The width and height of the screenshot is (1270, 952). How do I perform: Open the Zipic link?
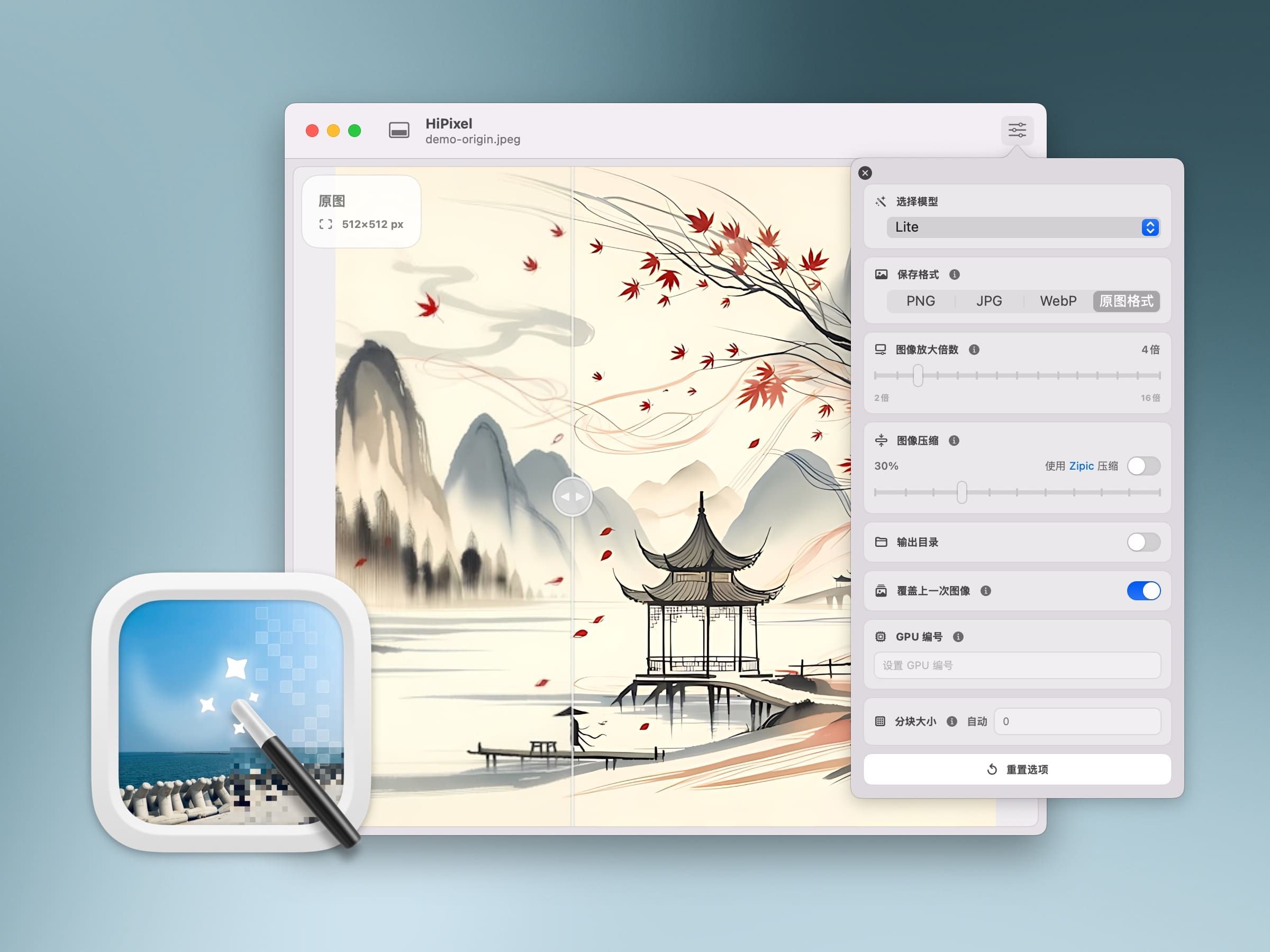(x=1081, y=466)
